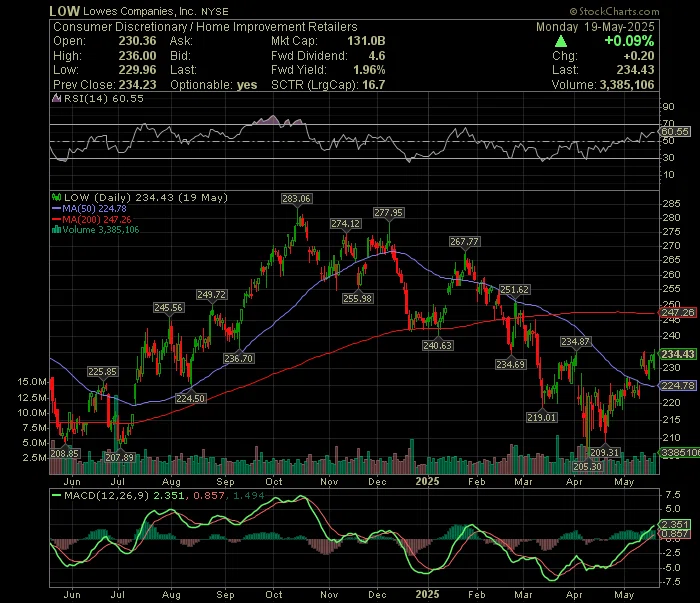Click the 60.55 RSI axis tag
Screen dimensions: 700x603
[x=675, y=131]
